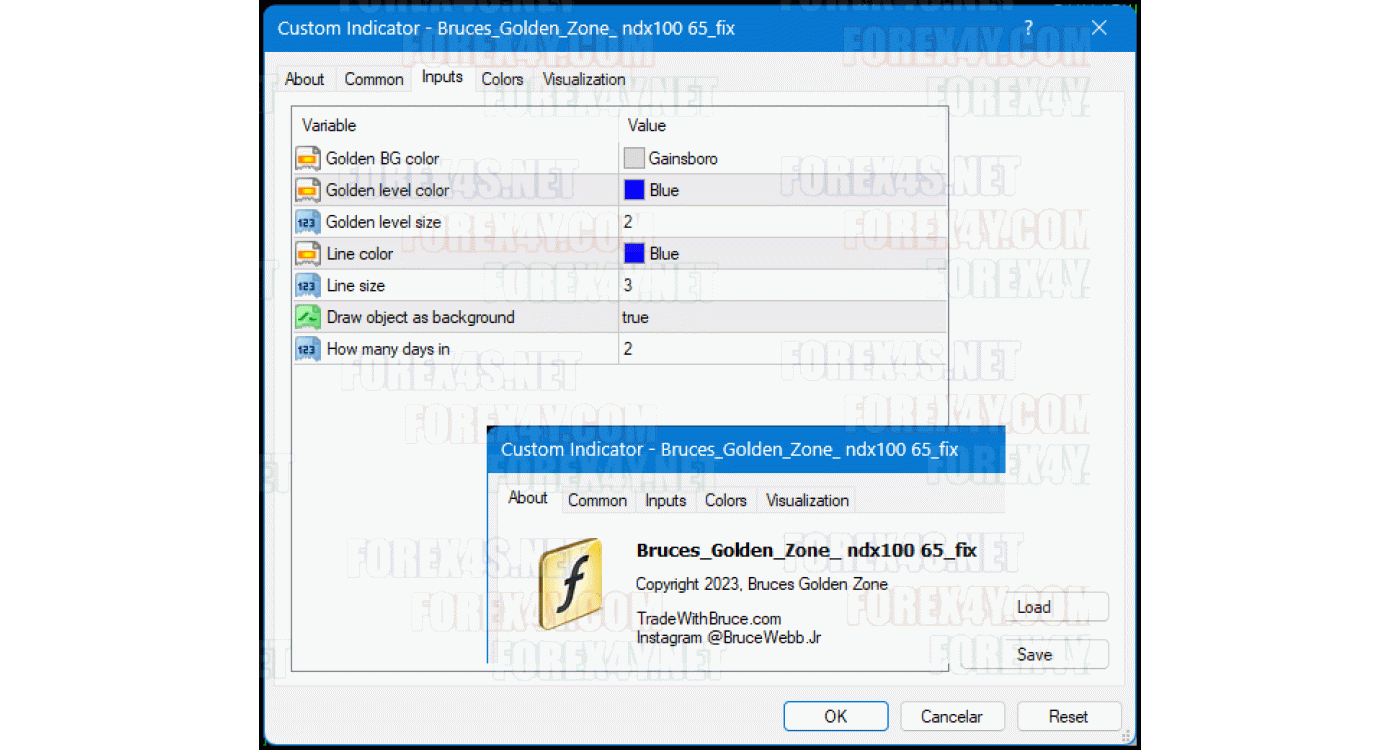This screenshot has width=1400, height=750.
Task: Click the Reset button
Action: (x=1068, y=716)
